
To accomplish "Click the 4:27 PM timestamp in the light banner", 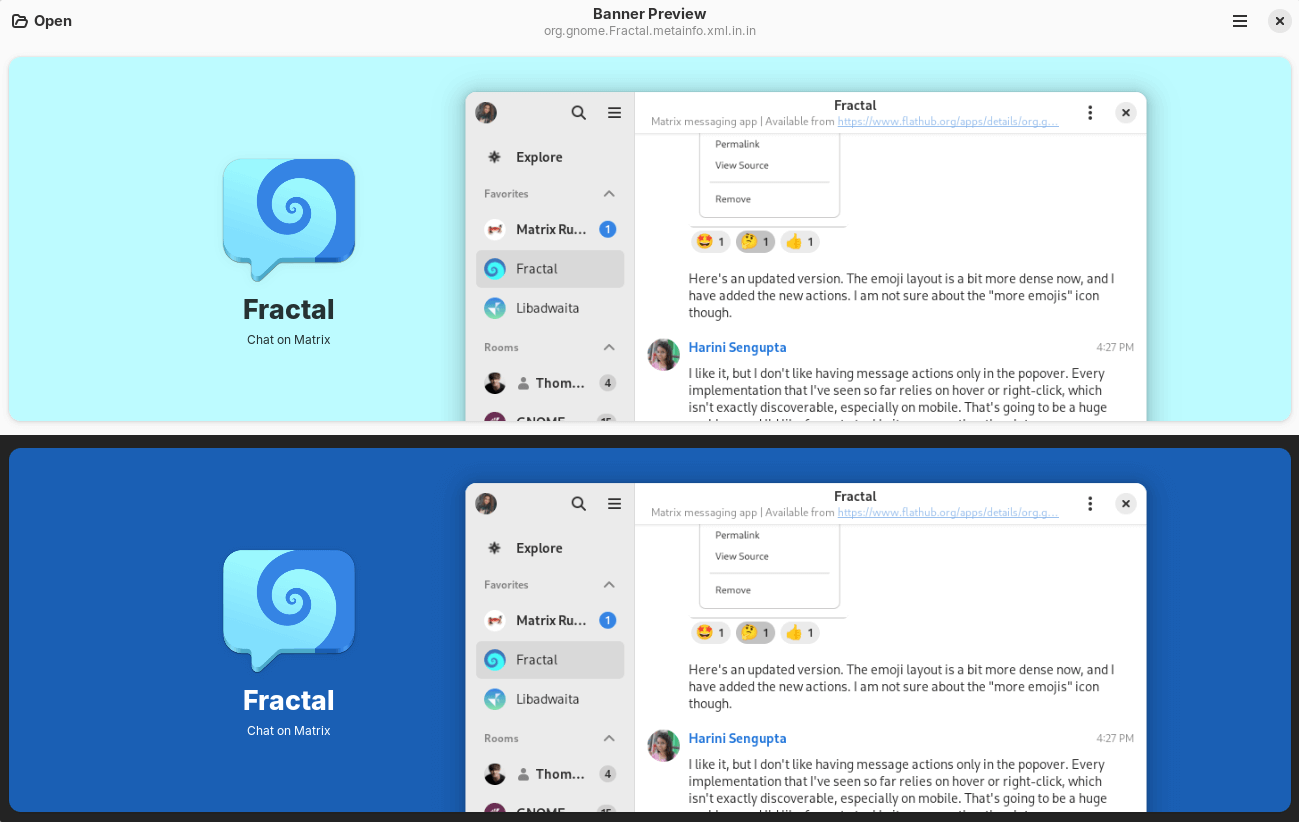I will click(x=1115, y=347).
